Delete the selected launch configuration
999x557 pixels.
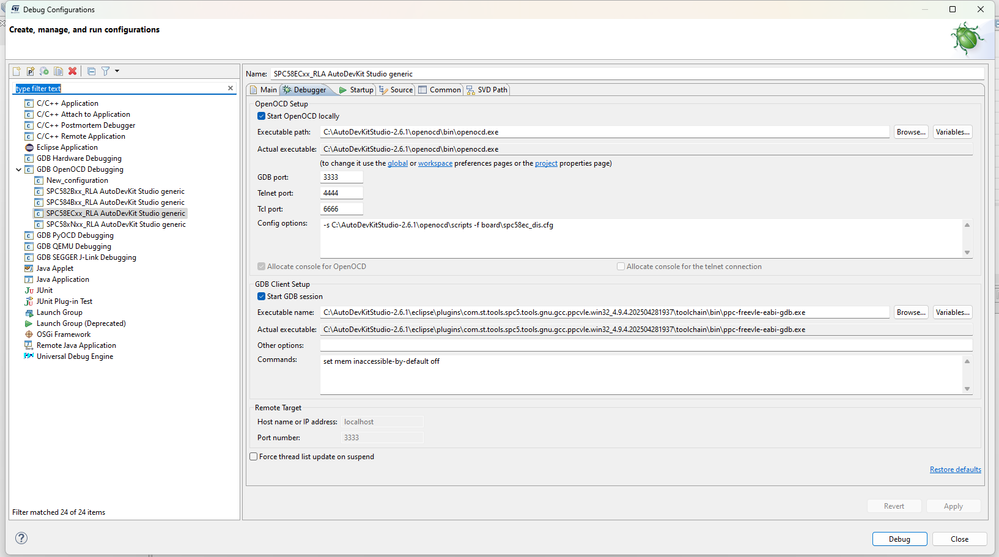pyautogui.click(x=73, y=71)
